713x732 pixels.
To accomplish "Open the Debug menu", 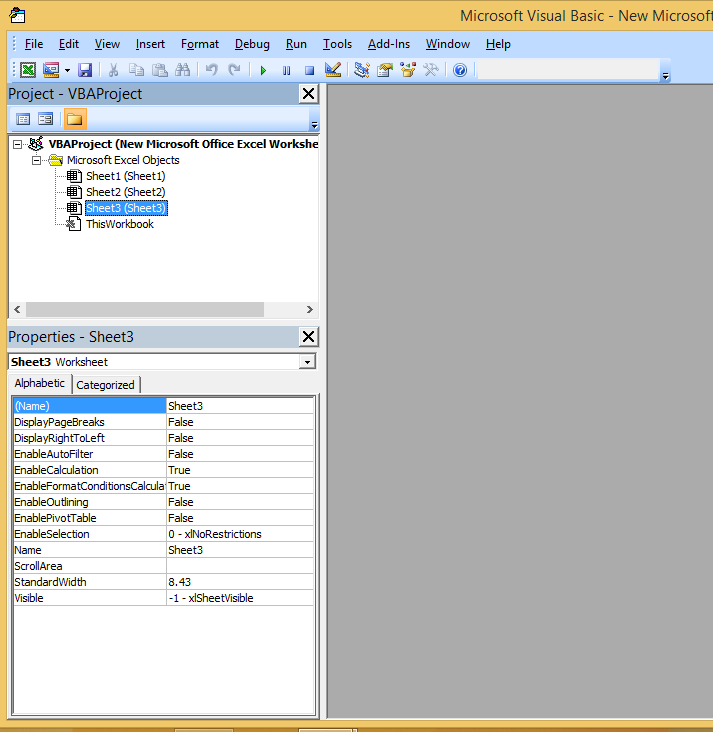I will [252, 44].
